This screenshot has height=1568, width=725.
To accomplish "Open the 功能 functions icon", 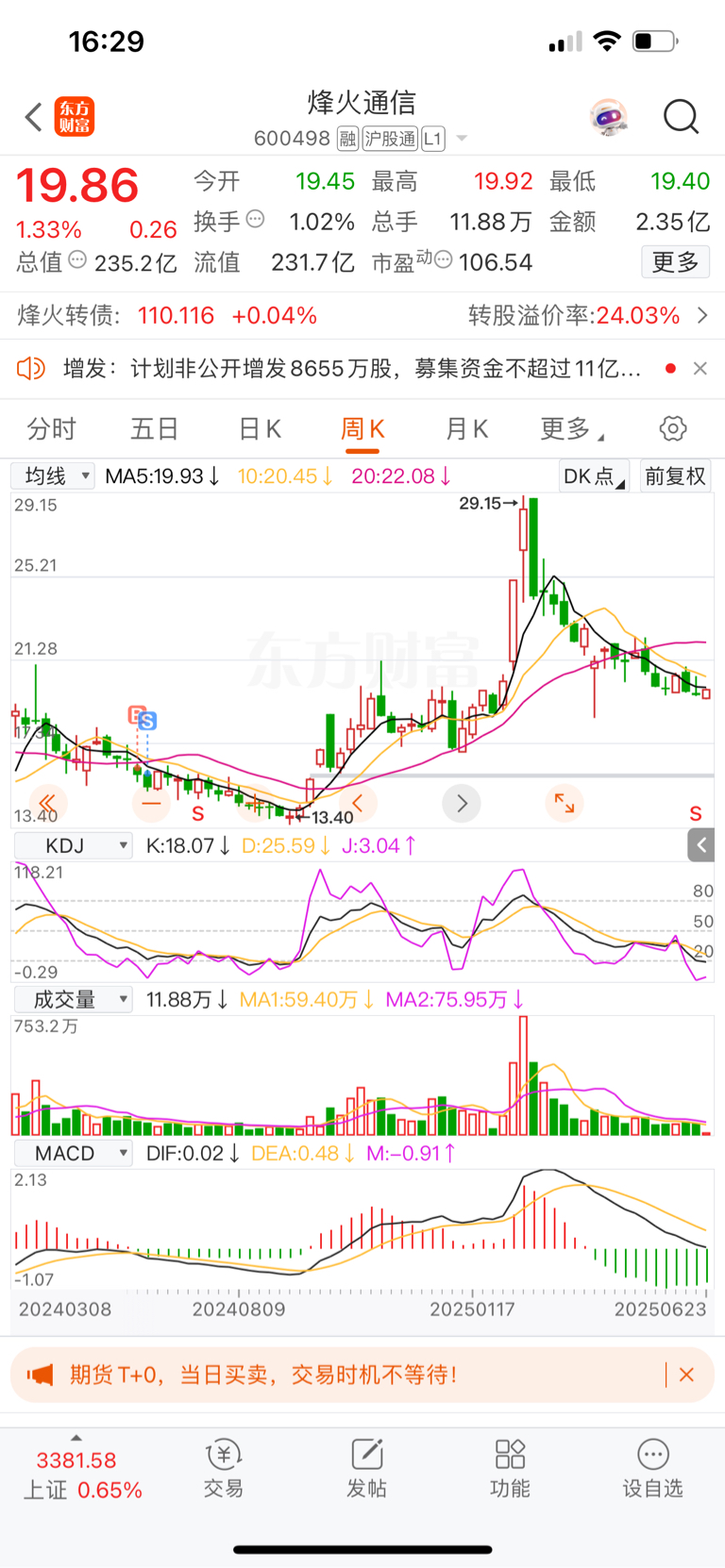I will coord(510,1469).
